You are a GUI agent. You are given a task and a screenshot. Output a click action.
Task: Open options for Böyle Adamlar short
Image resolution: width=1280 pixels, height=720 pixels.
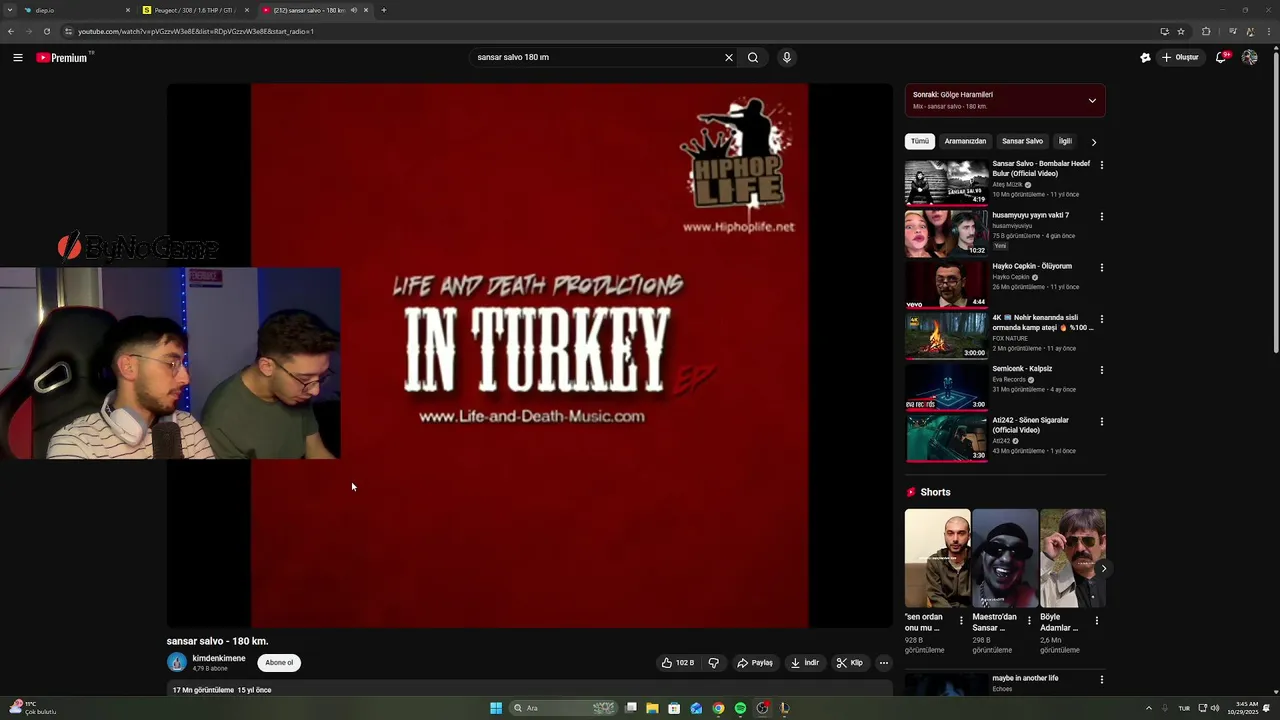coord(1097,621)
